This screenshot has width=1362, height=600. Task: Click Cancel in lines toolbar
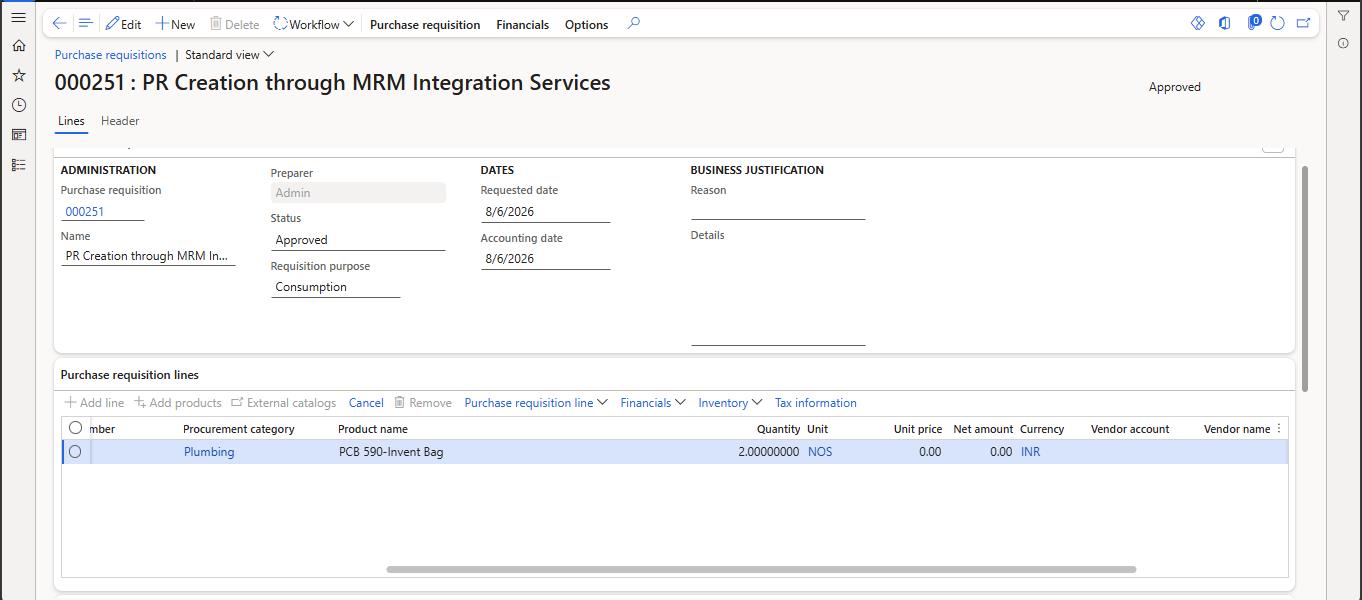366,403
